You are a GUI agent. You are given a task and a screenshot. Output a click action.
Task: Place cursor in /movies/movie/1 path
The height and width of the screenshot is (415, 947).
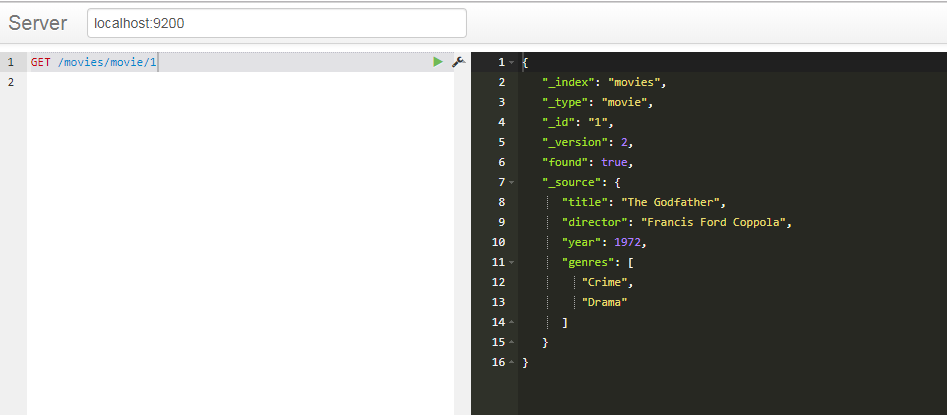click(x=107, y=62)
